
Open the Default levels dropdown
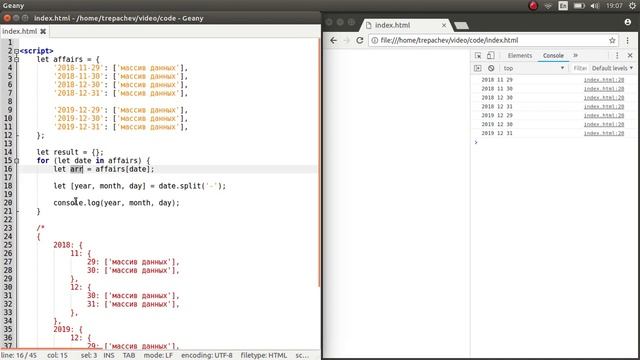(x=612, y=68)
